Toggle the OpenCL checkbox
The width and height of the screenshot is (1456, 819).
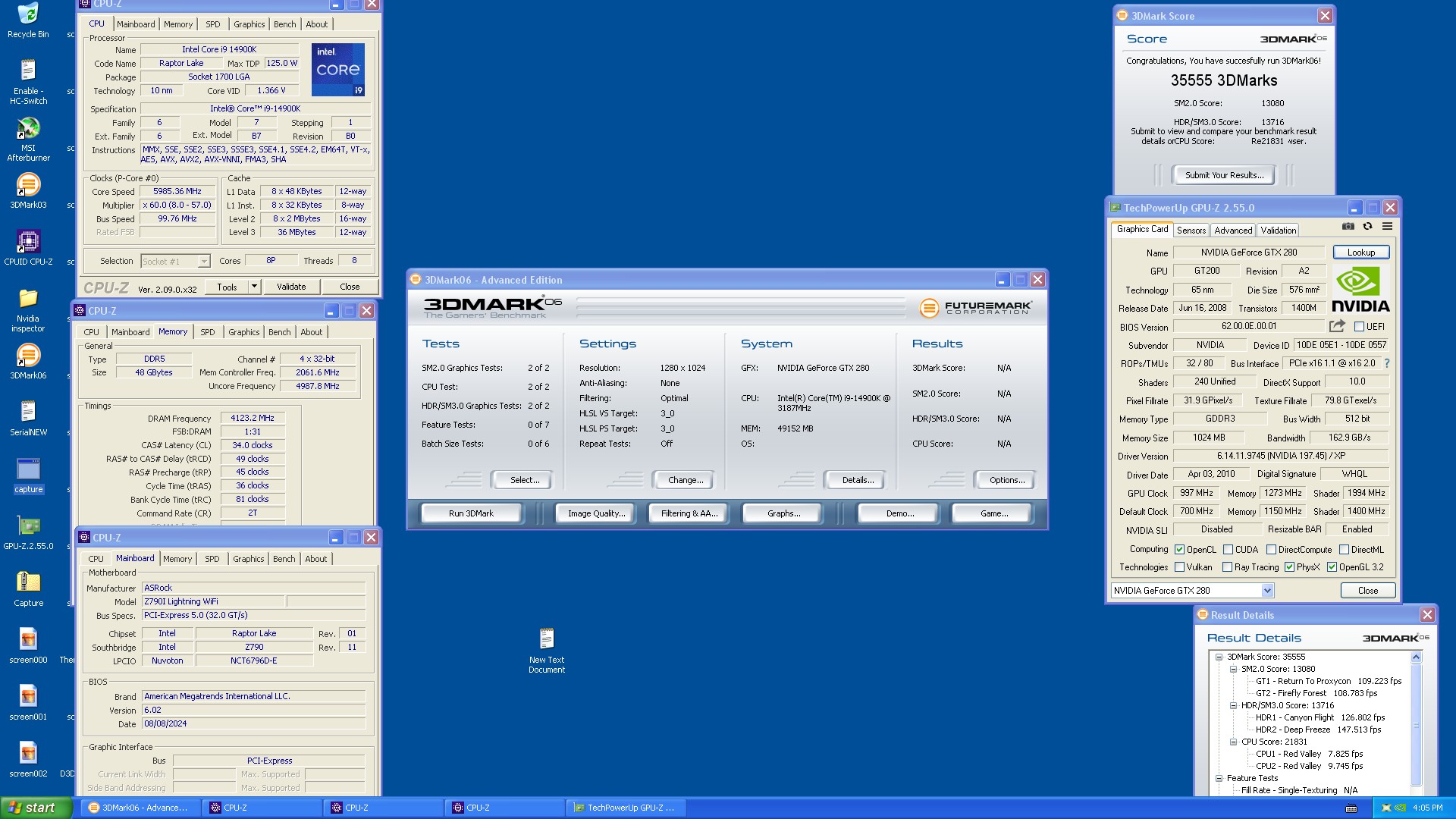(x=1179, y=550)
